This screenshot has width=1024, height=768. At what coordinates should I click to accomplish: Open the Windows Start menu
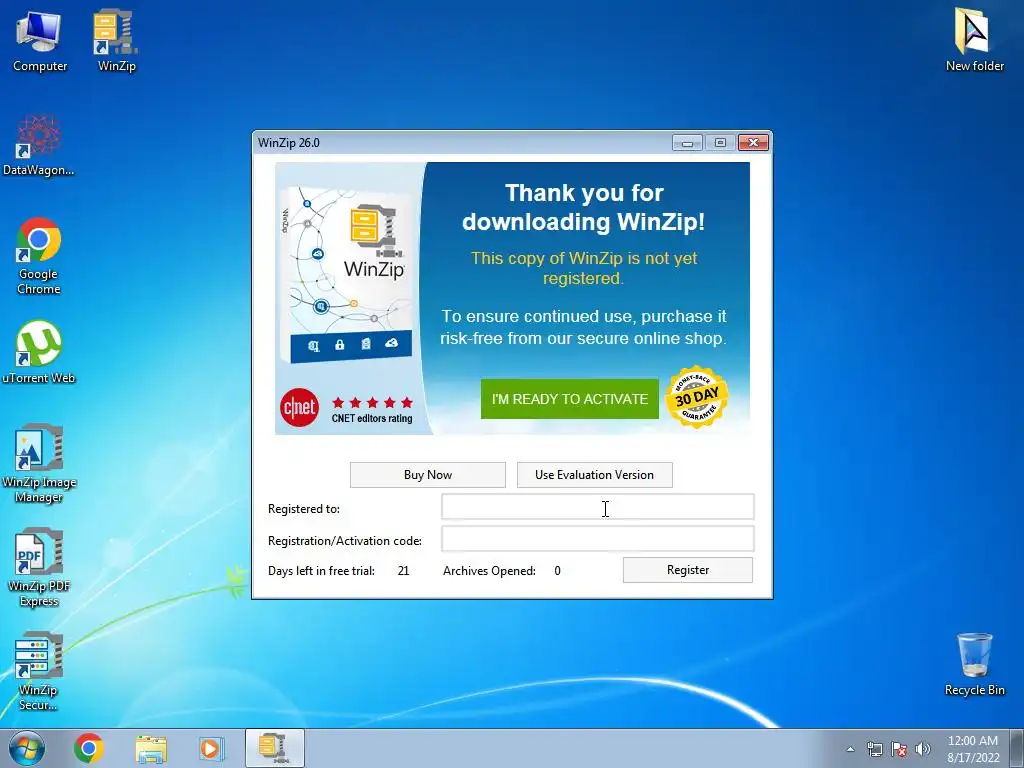tap(27, 748)
